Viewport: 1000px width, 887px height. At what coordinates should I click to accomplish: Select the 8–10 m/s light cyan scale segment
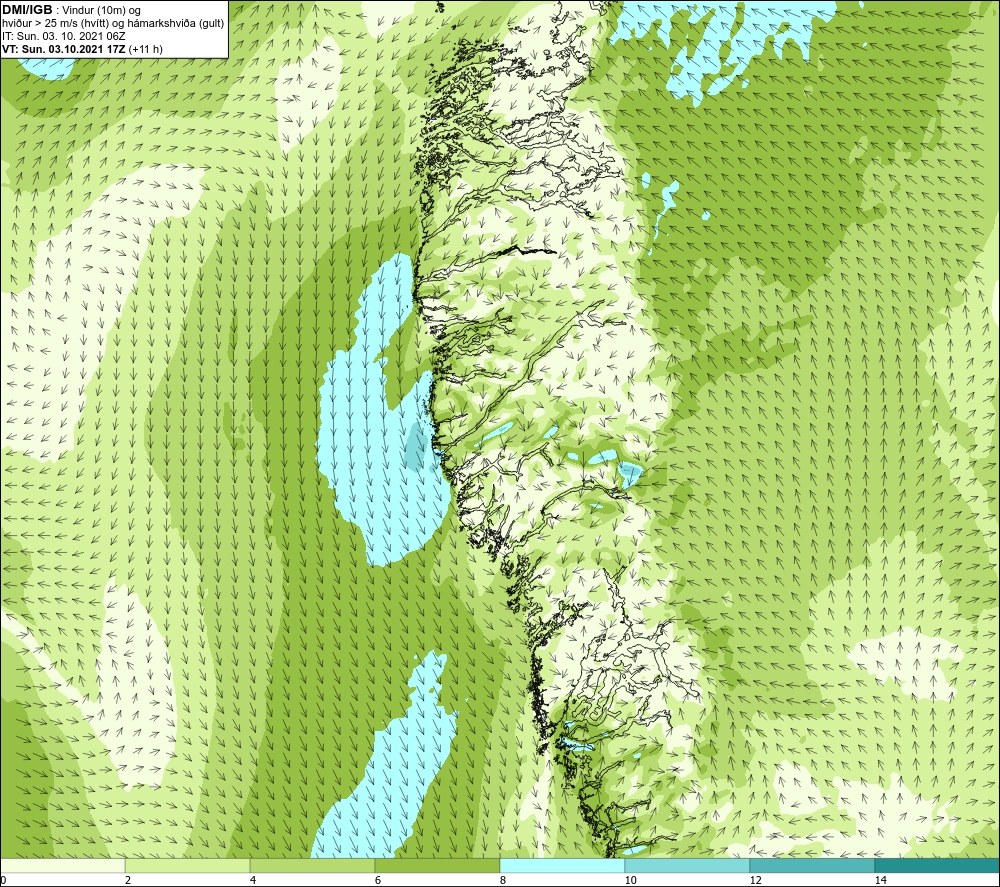coord(562,866)
